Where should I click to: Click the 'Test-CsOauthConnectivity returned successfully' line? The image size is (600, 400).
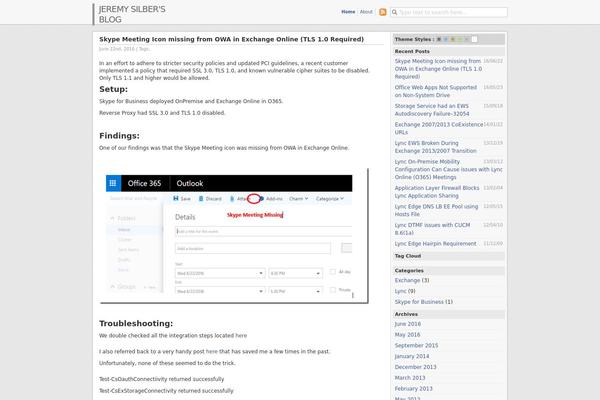pyautogui.click(x=161, y=379)
